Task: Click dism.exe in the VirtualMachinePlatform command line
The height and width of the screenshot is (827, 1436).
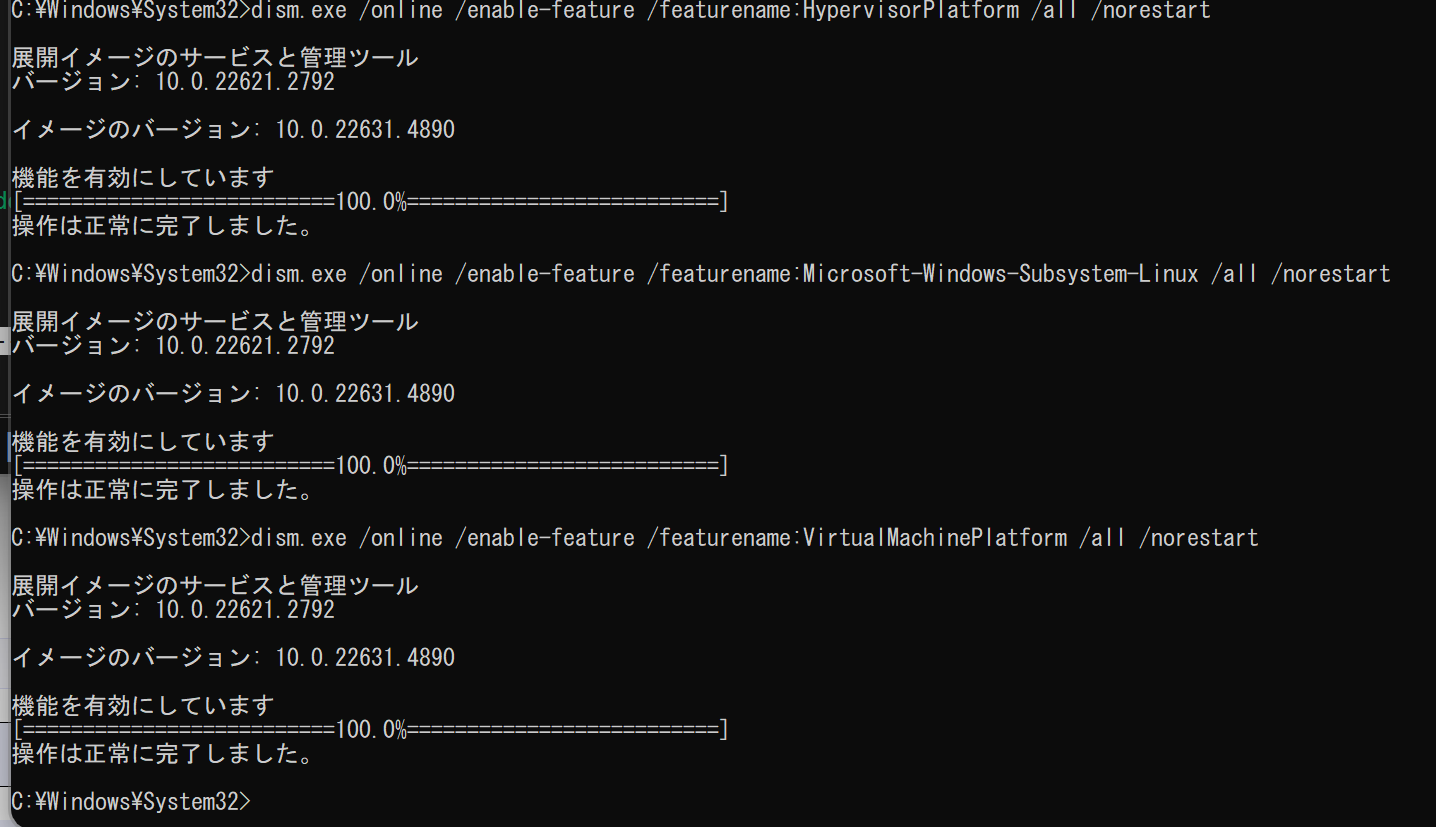Action: tap(299, 538)
